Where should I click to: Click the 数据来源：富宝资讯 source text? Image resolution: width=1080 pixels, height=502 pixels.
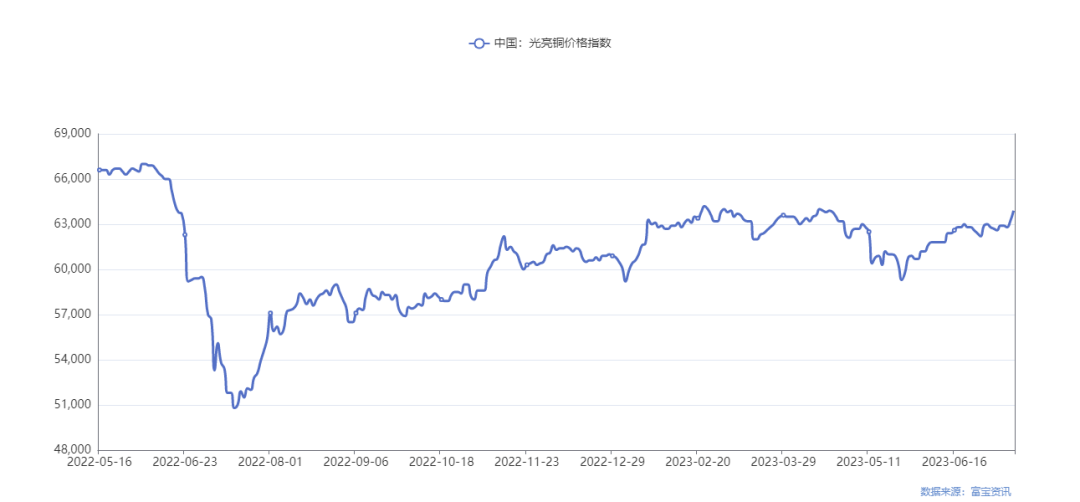coord(966,491)
